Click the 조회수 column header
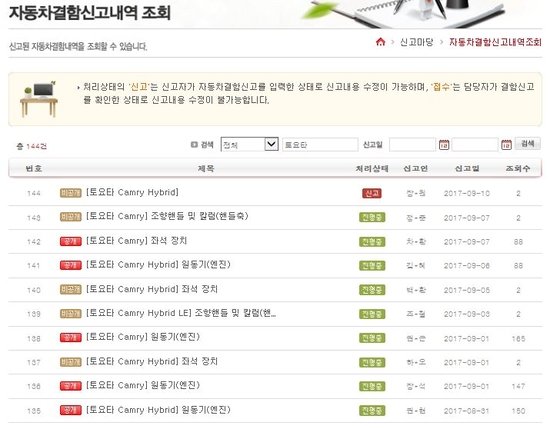The height and width of the screenshot is (429, 550). (x=518, y=169)
